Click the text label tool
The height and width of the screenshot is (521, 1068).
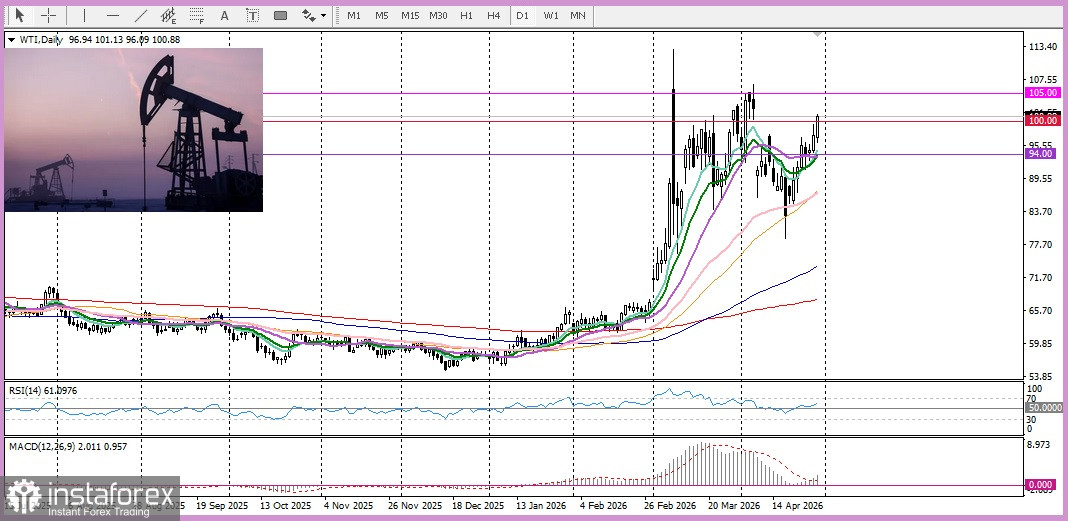[252, 15]
